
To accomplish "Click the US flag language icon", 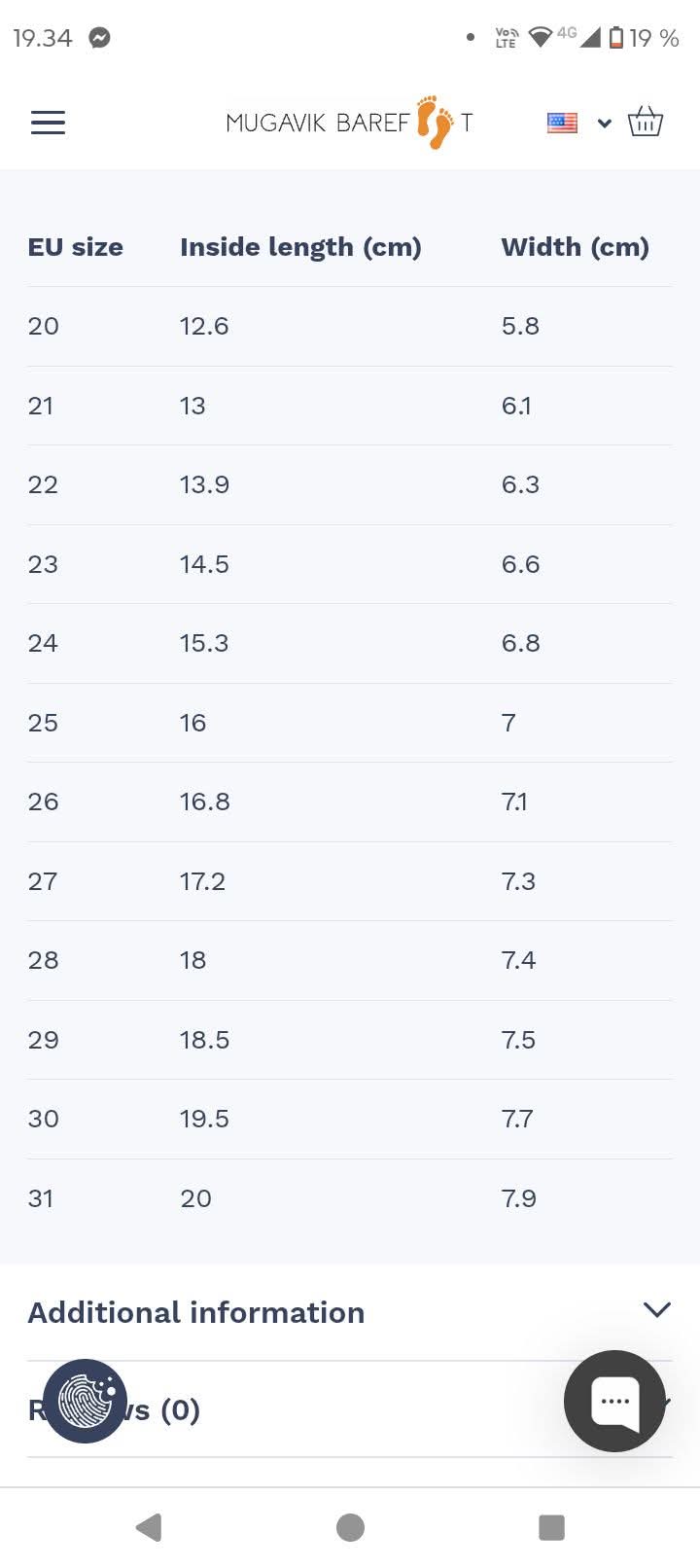I will 562,123.
